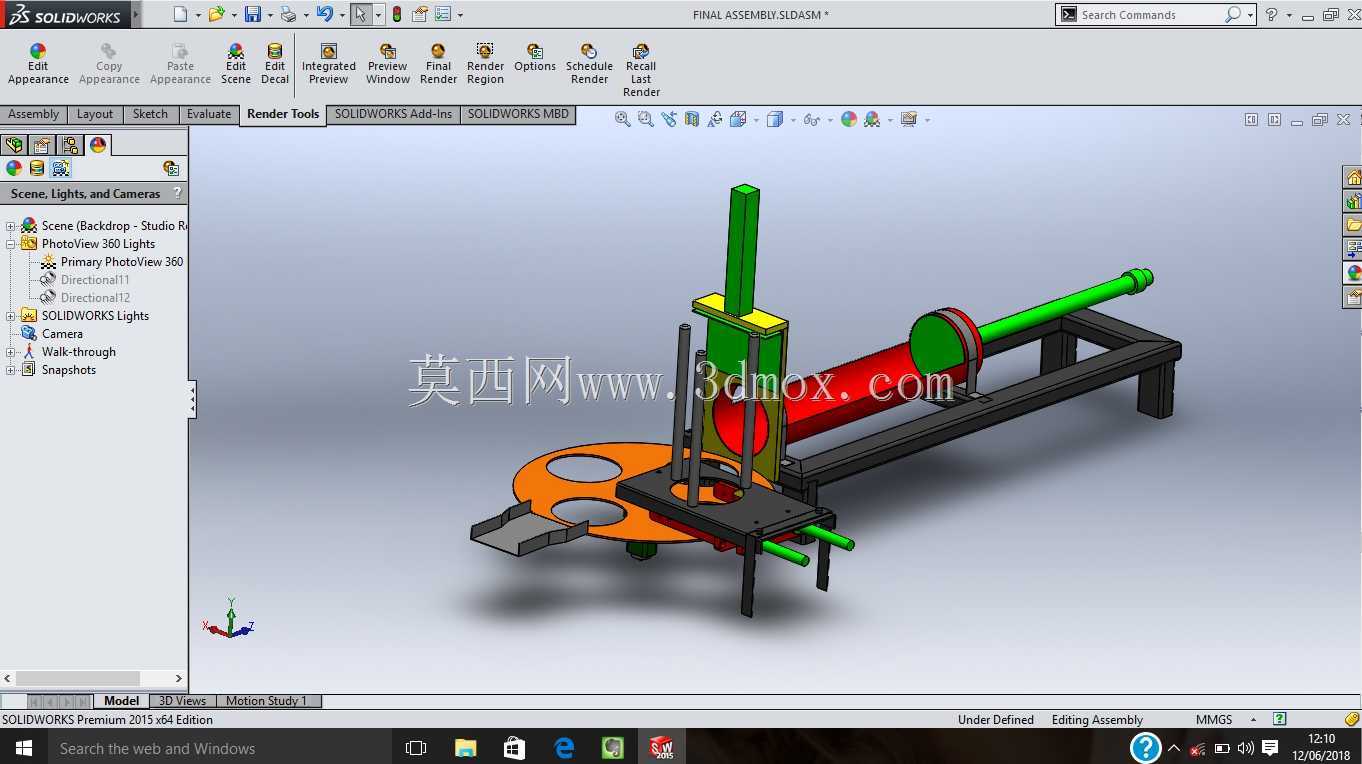The height and width of the screenshot is (764, 1362).
Task: Click the SOLIDWORKS logo menu
Action: [x=65, y=15]
